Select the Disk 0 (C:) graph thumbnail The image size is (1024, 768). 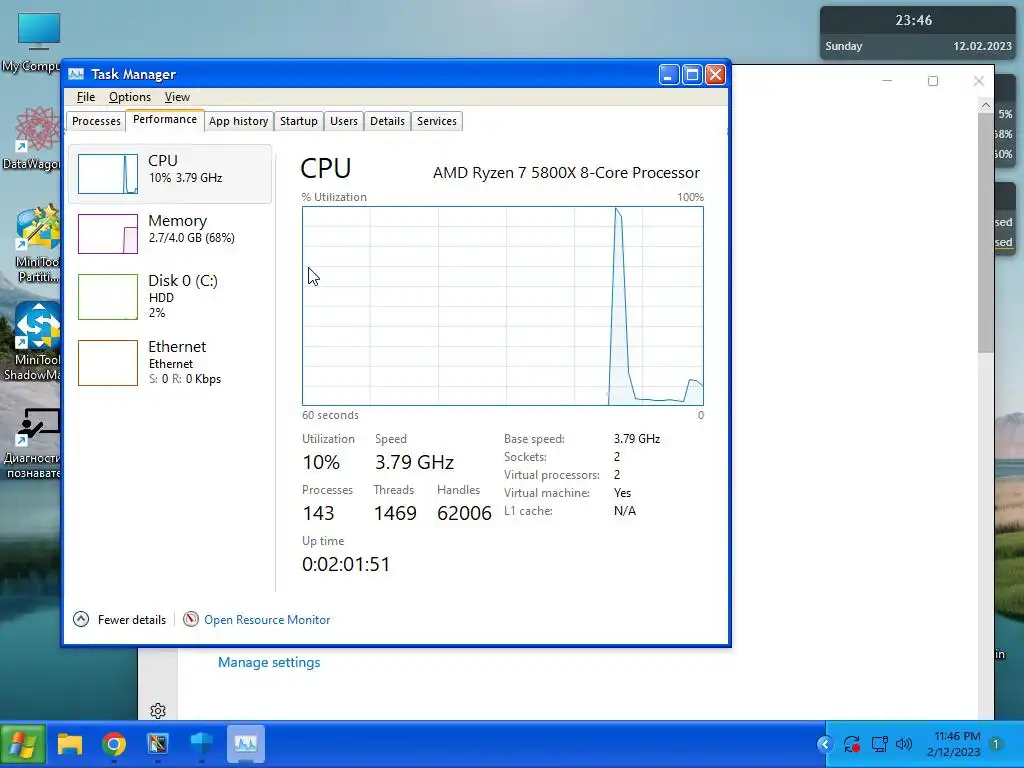pos(108,296)
